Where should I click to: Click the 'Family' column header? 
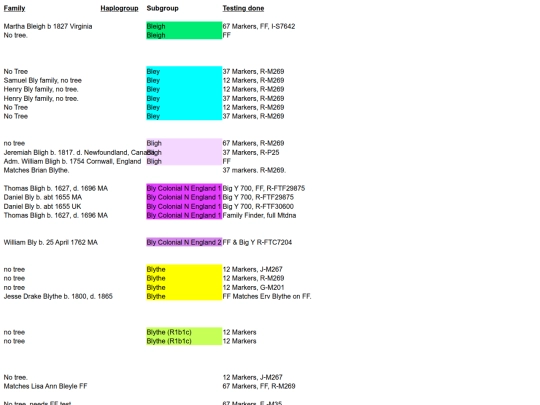pos(14,8)
